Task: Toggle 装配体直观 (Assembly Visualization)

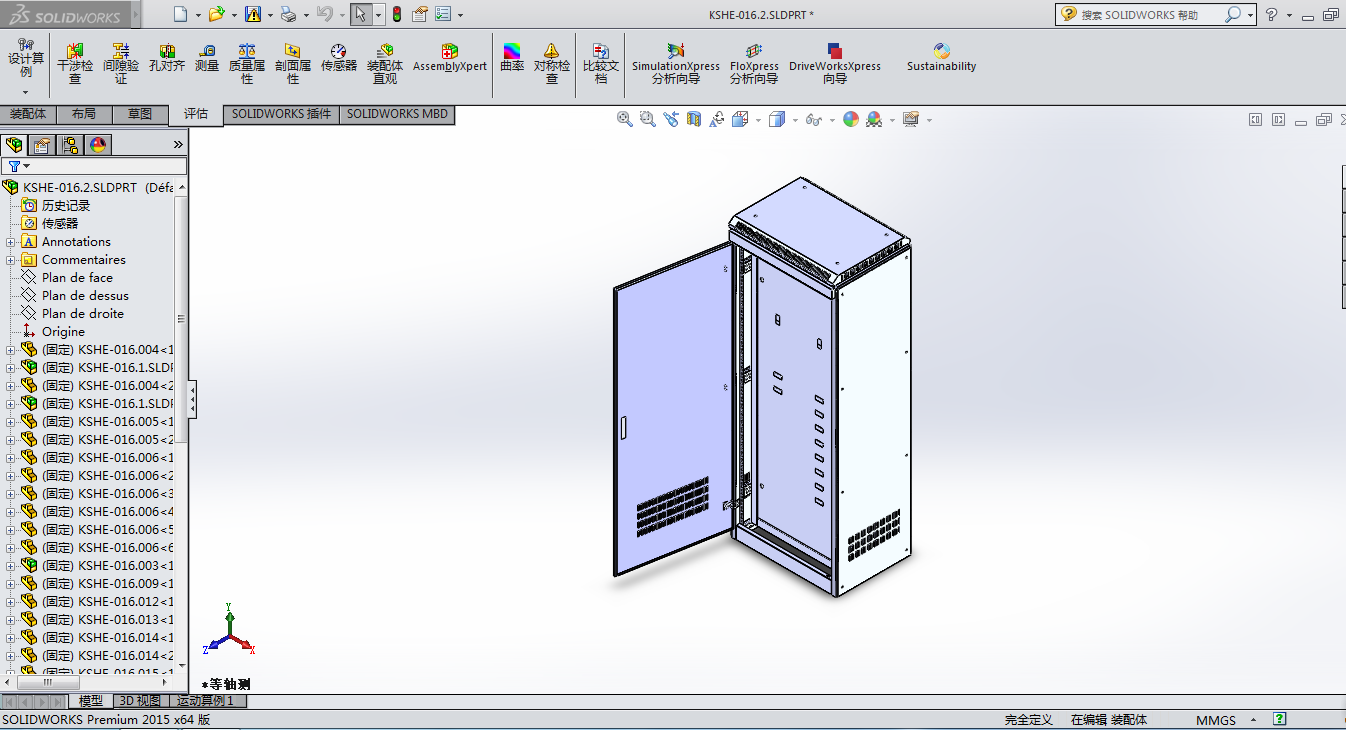Action: click(385, 60)
